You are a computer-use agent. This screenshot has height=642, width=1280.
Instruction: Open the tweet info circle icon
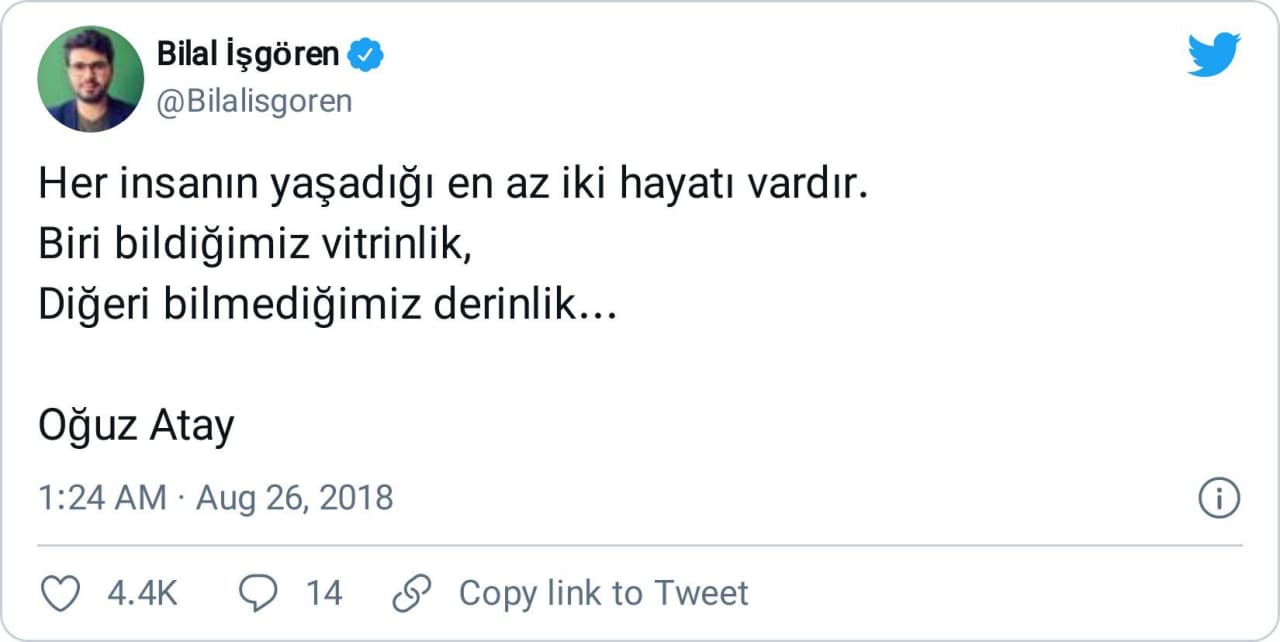(1219, 498)
